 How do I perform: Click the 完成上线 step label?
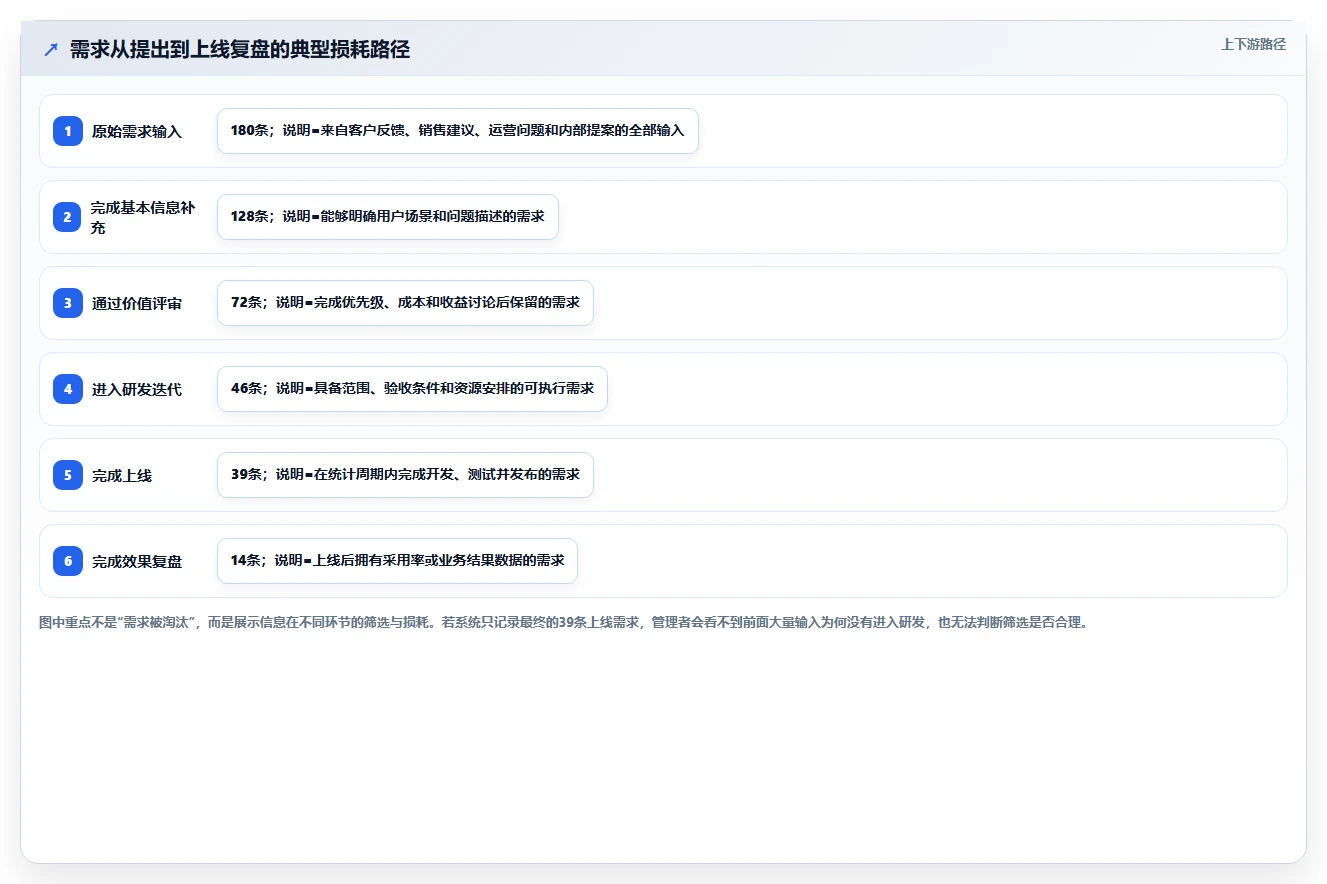pos(122,475)
